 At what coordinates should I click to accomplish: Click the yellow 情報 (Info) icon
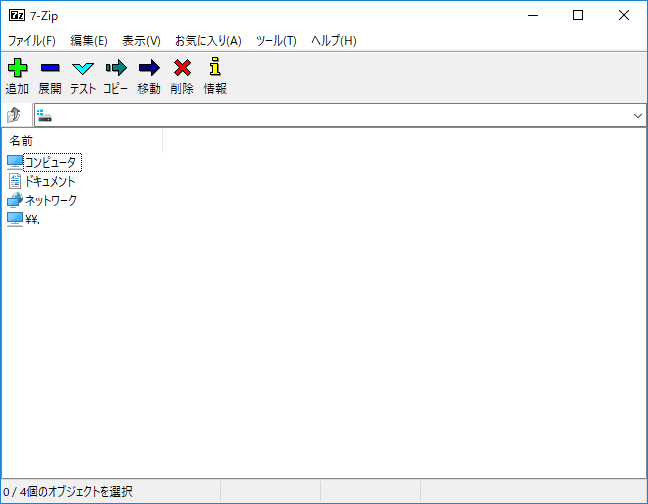215,67
